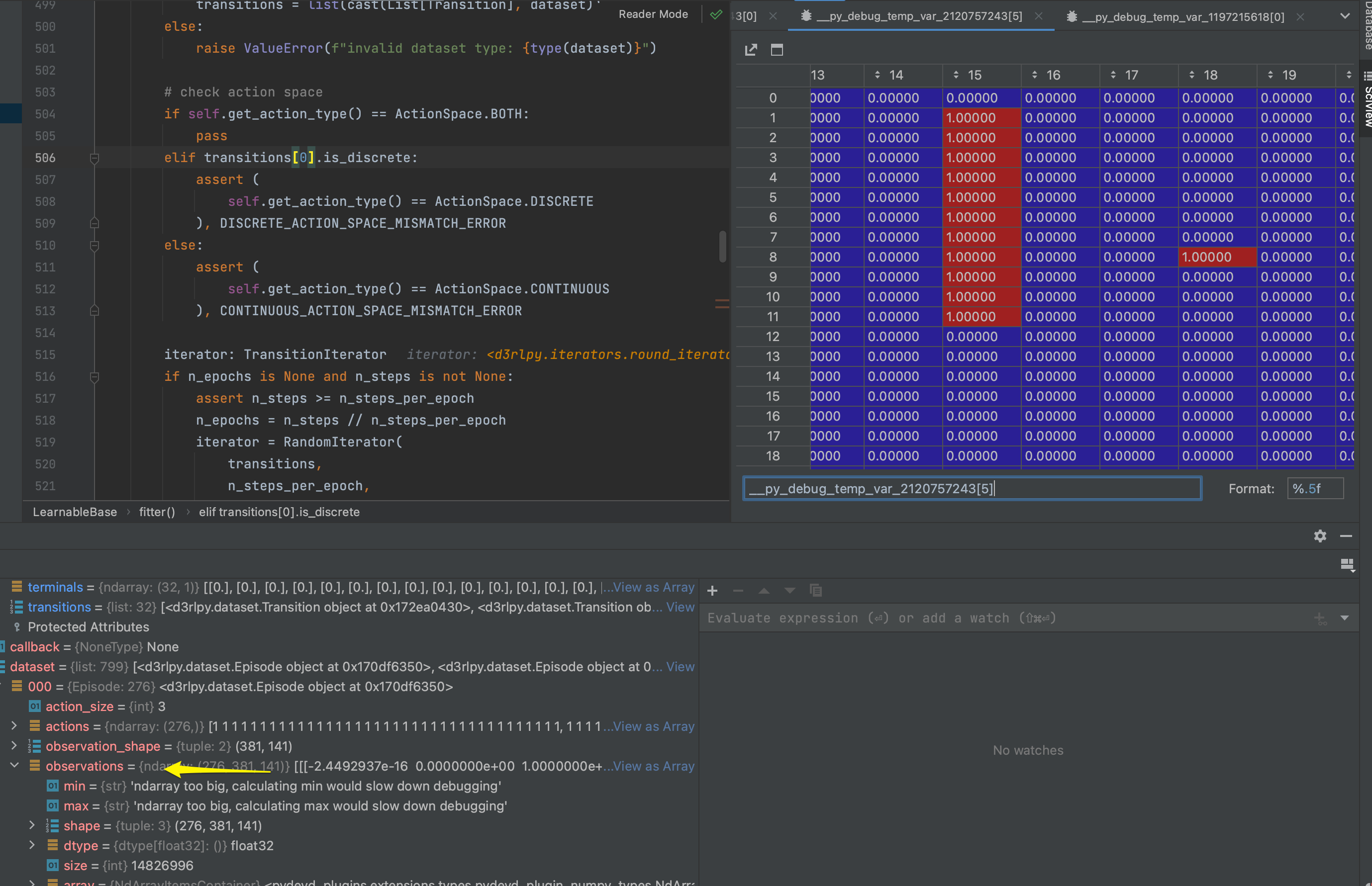
Task: Open hidden tabs dropdown chevron in SciView
Action: point(1344,16)
